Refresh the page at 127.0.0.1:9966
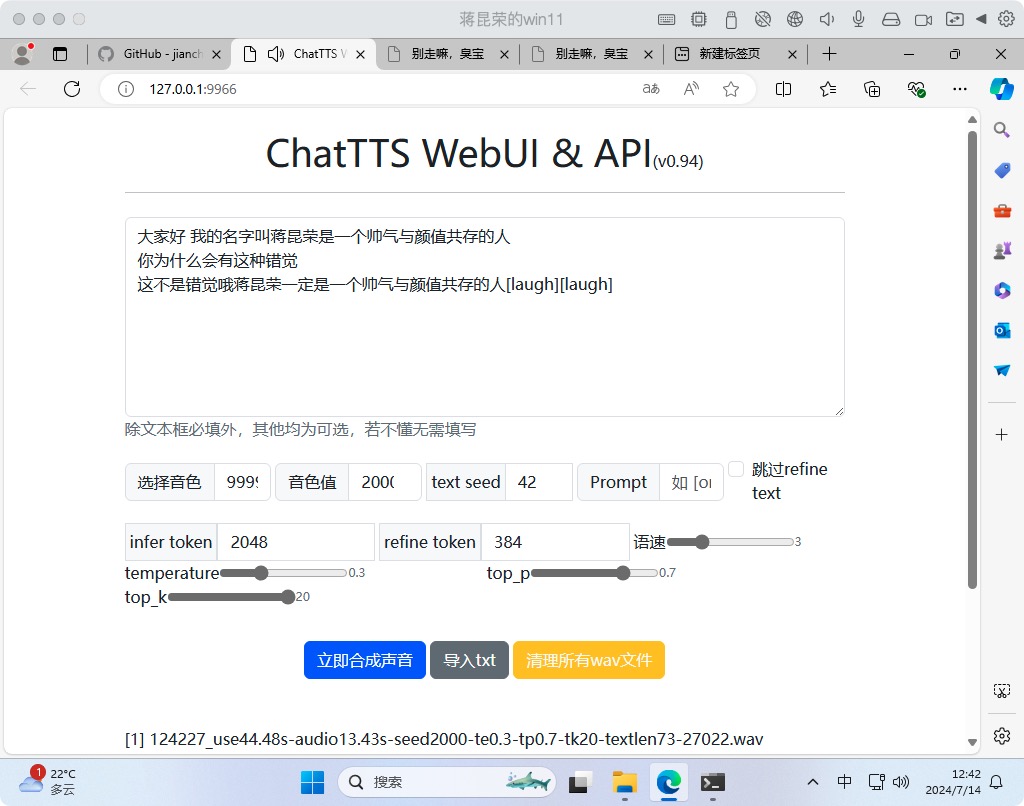The width and height of the screenshot is (1024, 806). click(x=72, y=89)
